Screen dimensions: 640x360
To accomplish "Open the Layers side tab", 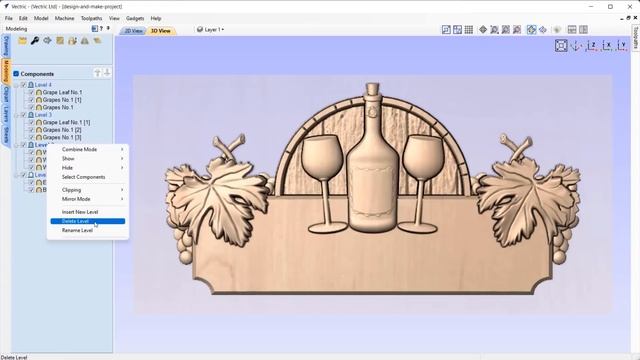I will (6, 114).
